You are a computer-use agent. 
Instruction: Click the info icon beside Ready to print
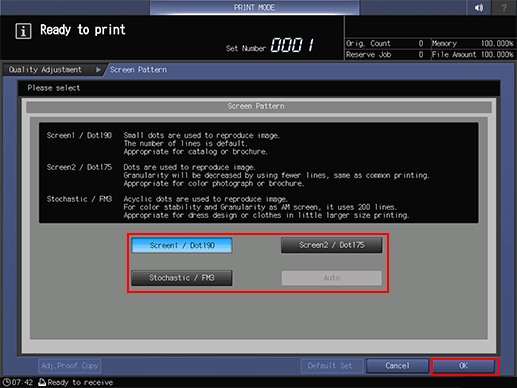click(23, 31)
